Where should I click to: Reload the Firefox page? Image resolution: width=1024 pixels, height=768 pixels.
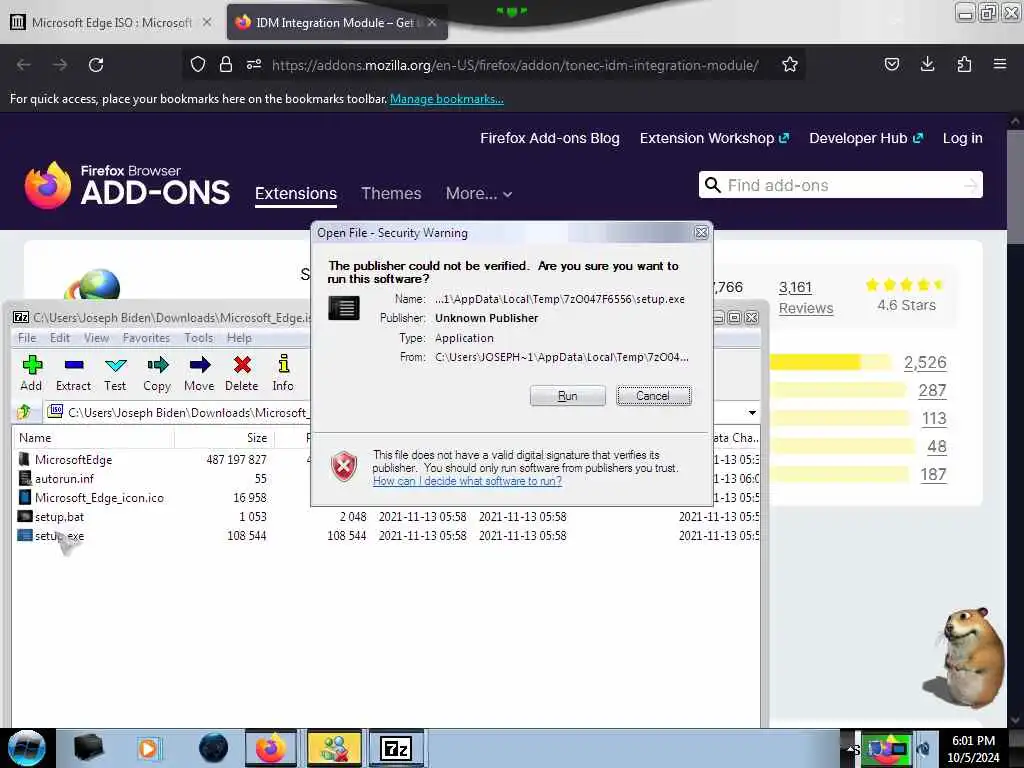pos(96,65)
